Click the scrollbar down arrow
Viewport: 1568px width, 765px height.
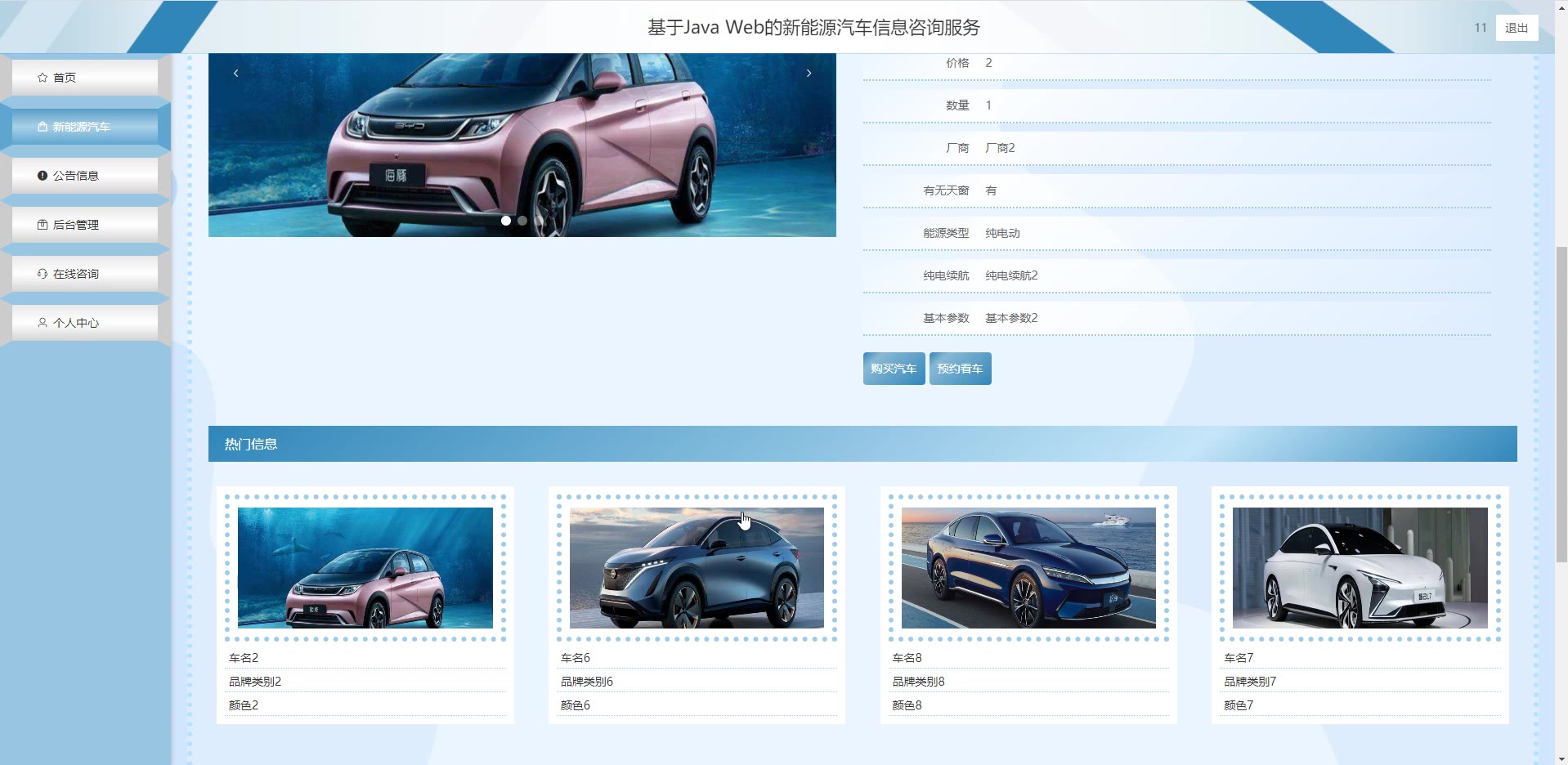coord(1561,758)
